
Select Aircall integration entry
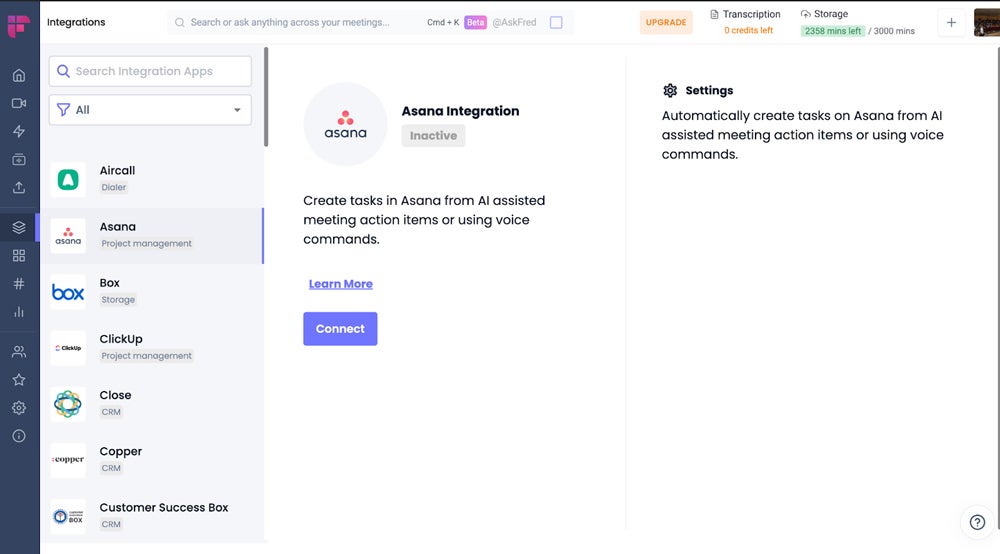[152, 179]
